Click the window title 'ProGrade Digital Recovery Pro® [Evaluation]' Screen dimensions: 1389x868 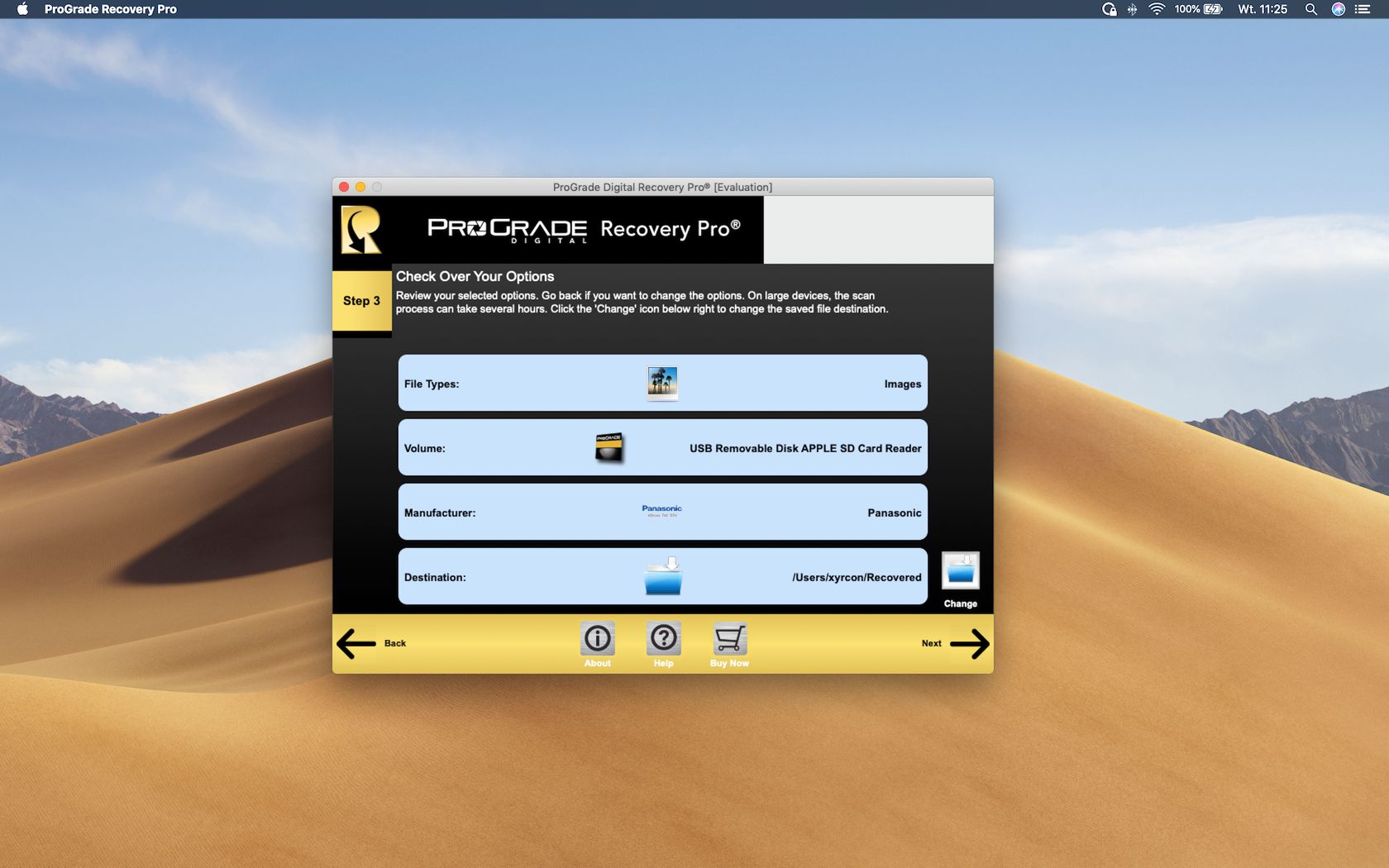(x=662, y=187)
